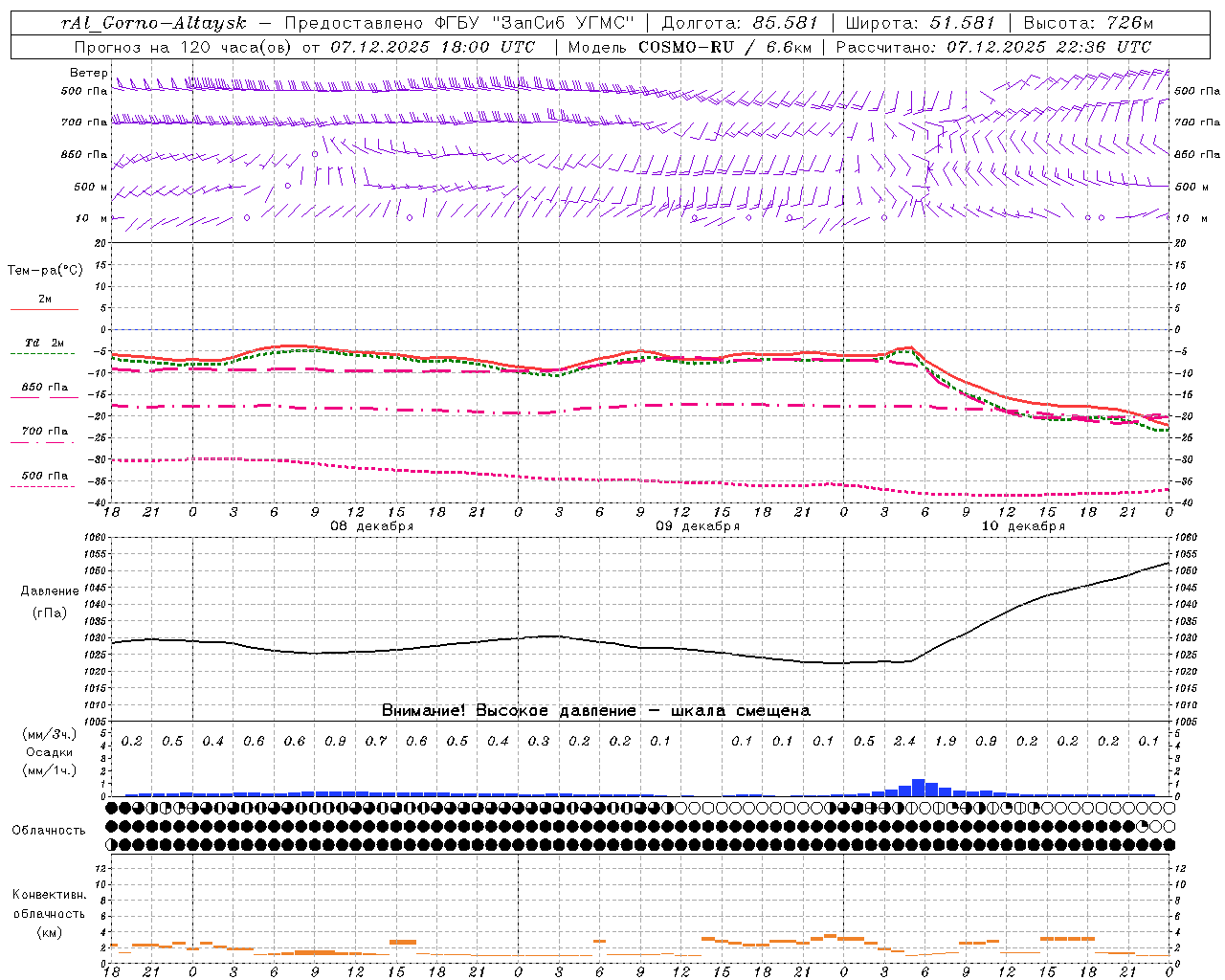
Task: Click the 500 гПа dotted line sample in legend
Action: [x=43, y=487]
